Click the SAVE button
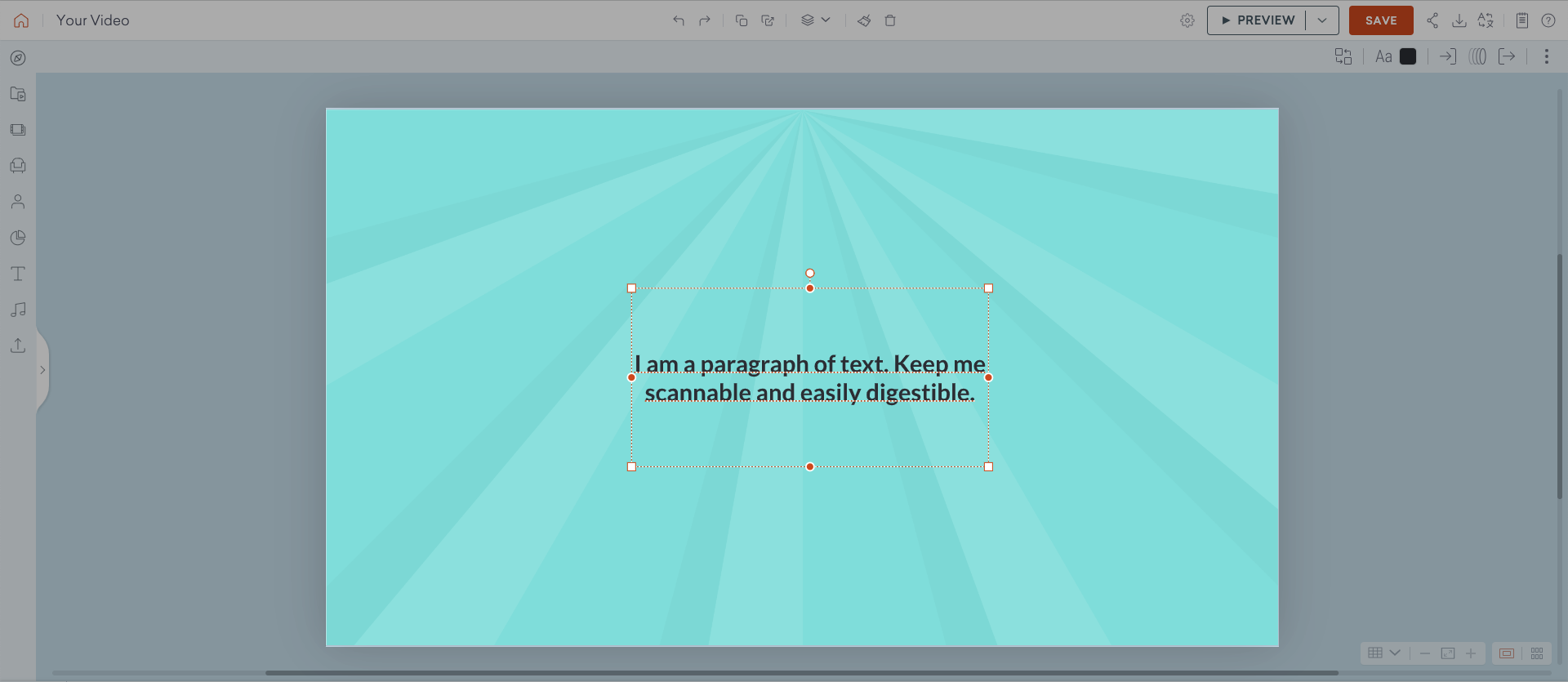Screen dimensions: 1568x682 coord(1380,20)
